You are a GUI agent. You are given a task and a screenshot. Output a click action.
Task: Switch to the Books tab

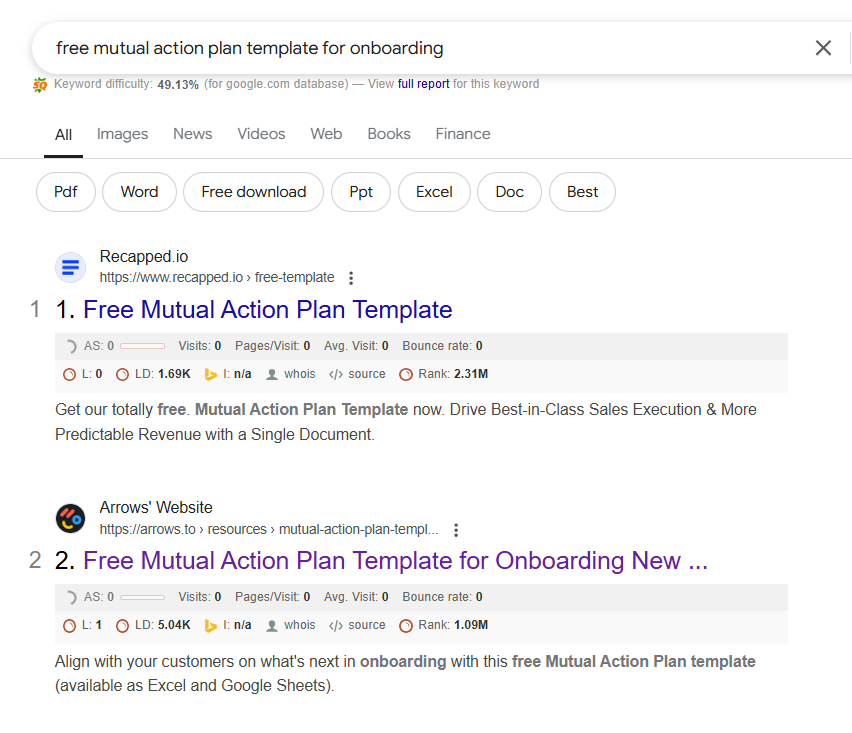pos(389,134)
